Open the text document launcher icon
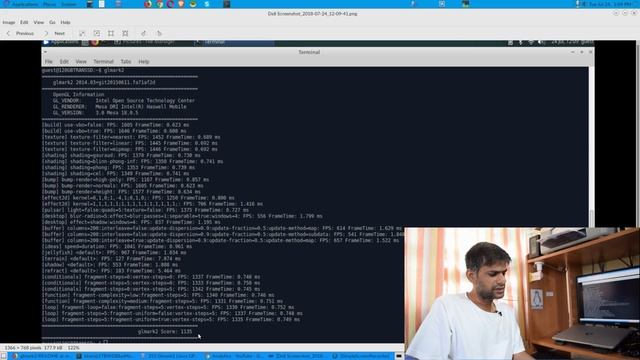 pyautogui.click(x=102, y=4)
